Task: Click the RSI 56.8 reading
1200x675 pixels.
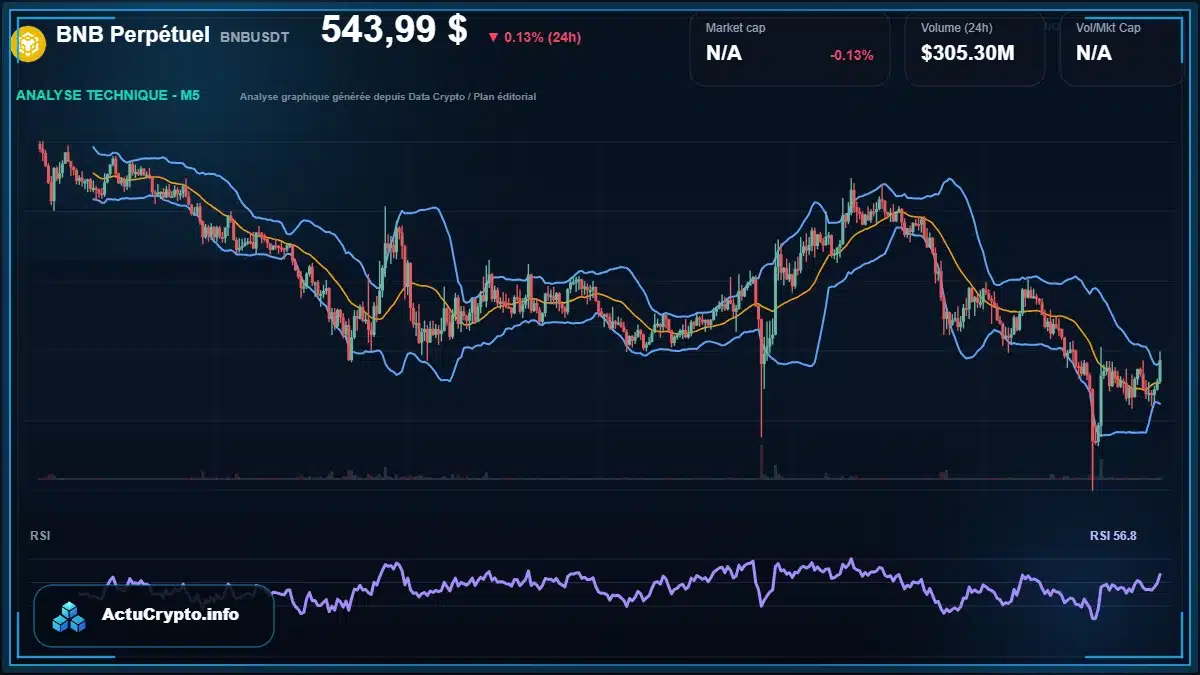Action: 1113,536
